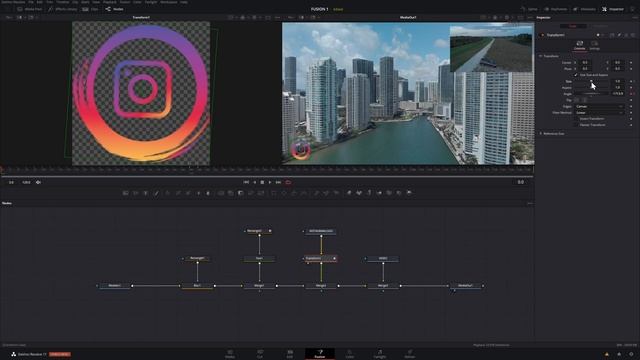Toggle loop playback mode

pyautogui.click(x=288, y=182)
